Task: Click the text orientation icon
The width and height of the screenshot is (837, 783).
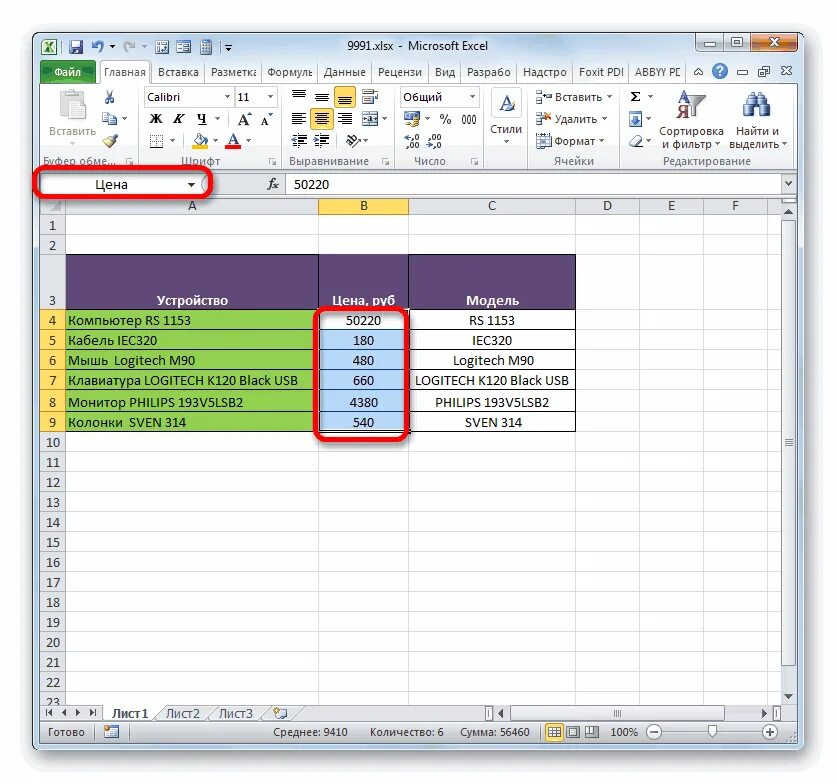Action: (x=353, y=140)
